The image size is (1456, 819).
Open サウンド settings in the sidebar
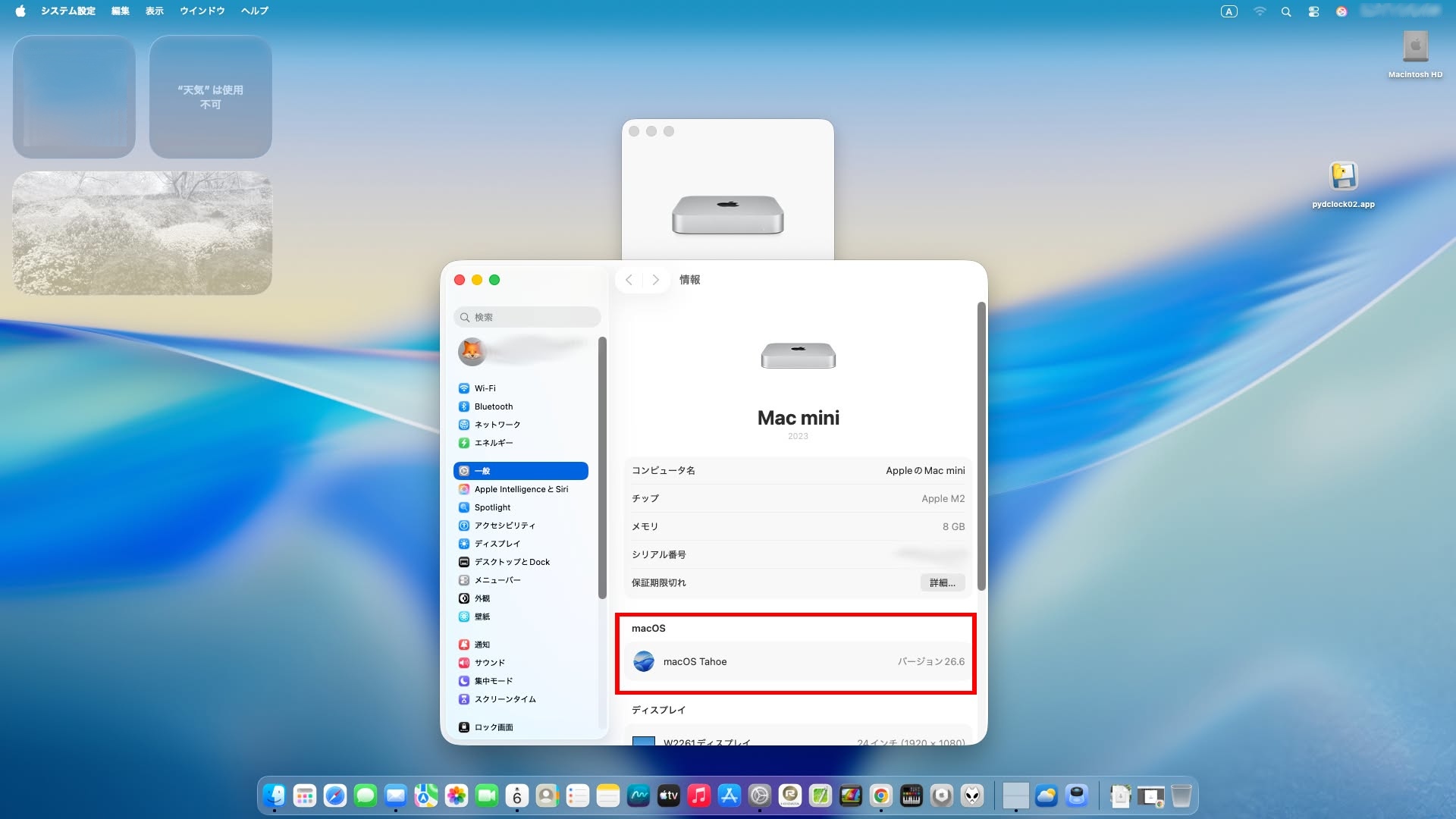tap(521, 663)
